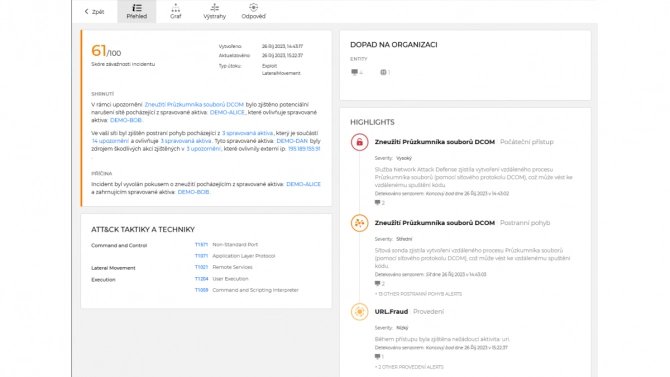Click the 61/100 severity score

[x=106, y=51]
